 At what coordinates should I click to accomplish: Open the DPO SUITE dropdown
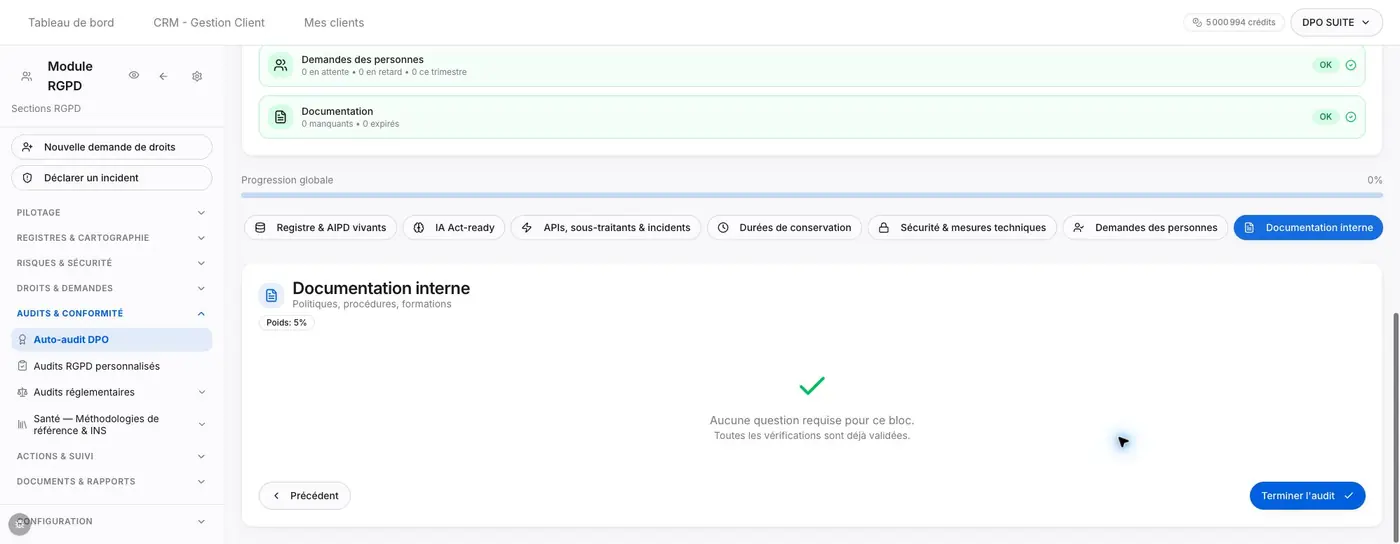(x=1336, y=22)
